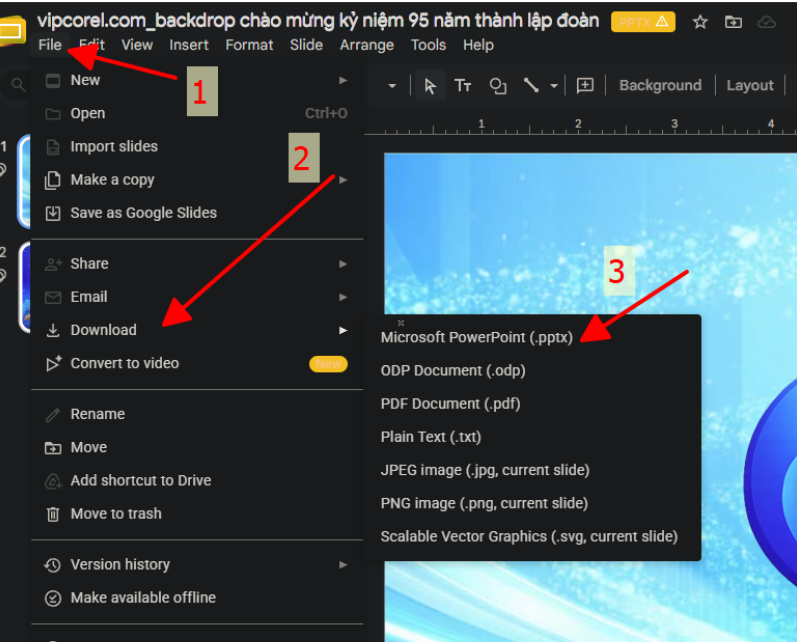Open the line type dropdown arrow
This screenshot has width=797, height=642.
[x=554, y=86]
